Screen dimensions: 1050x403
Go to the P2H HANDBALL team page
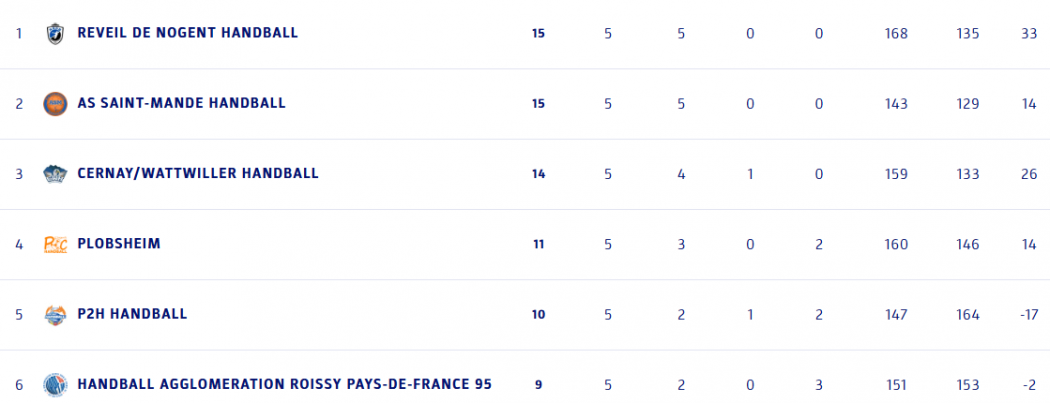coord(132,314)
